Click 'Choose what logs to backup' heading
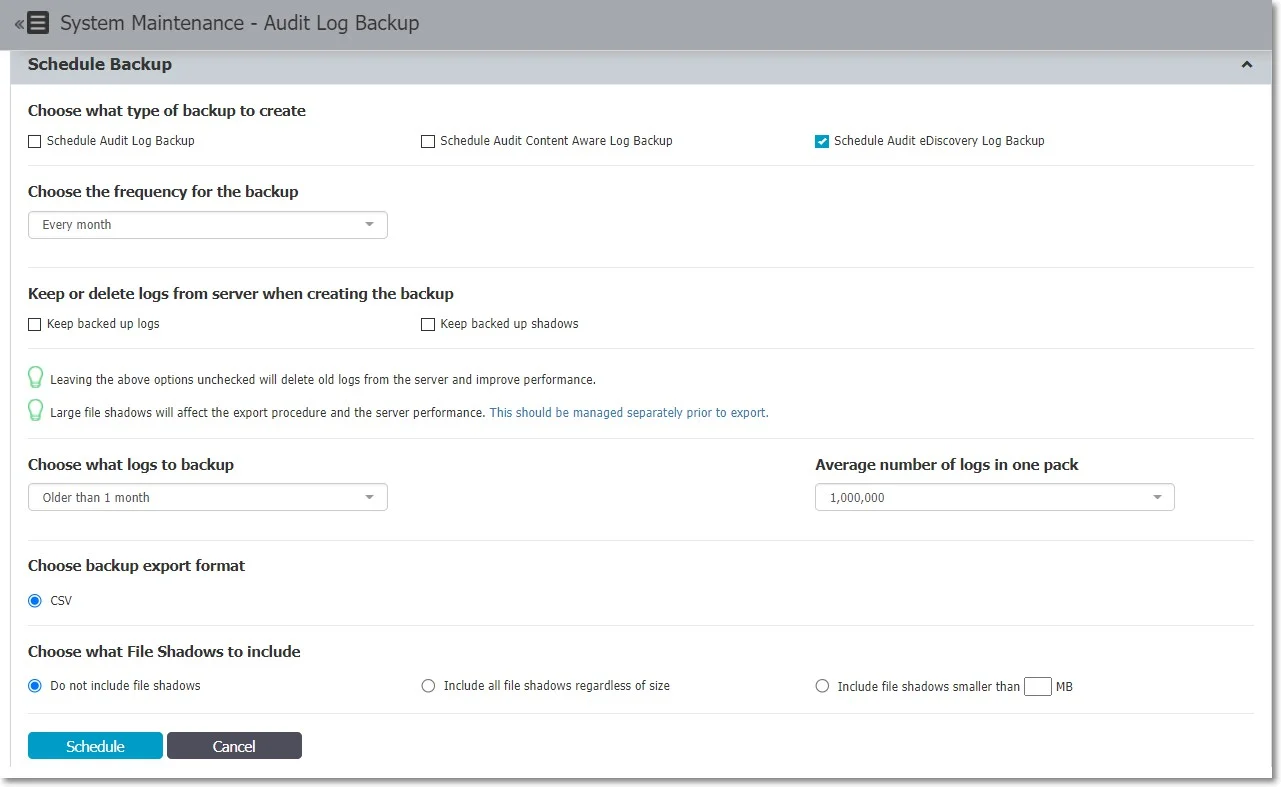Viewport: 1281px width, 787px height. click(x=131, y=464)
